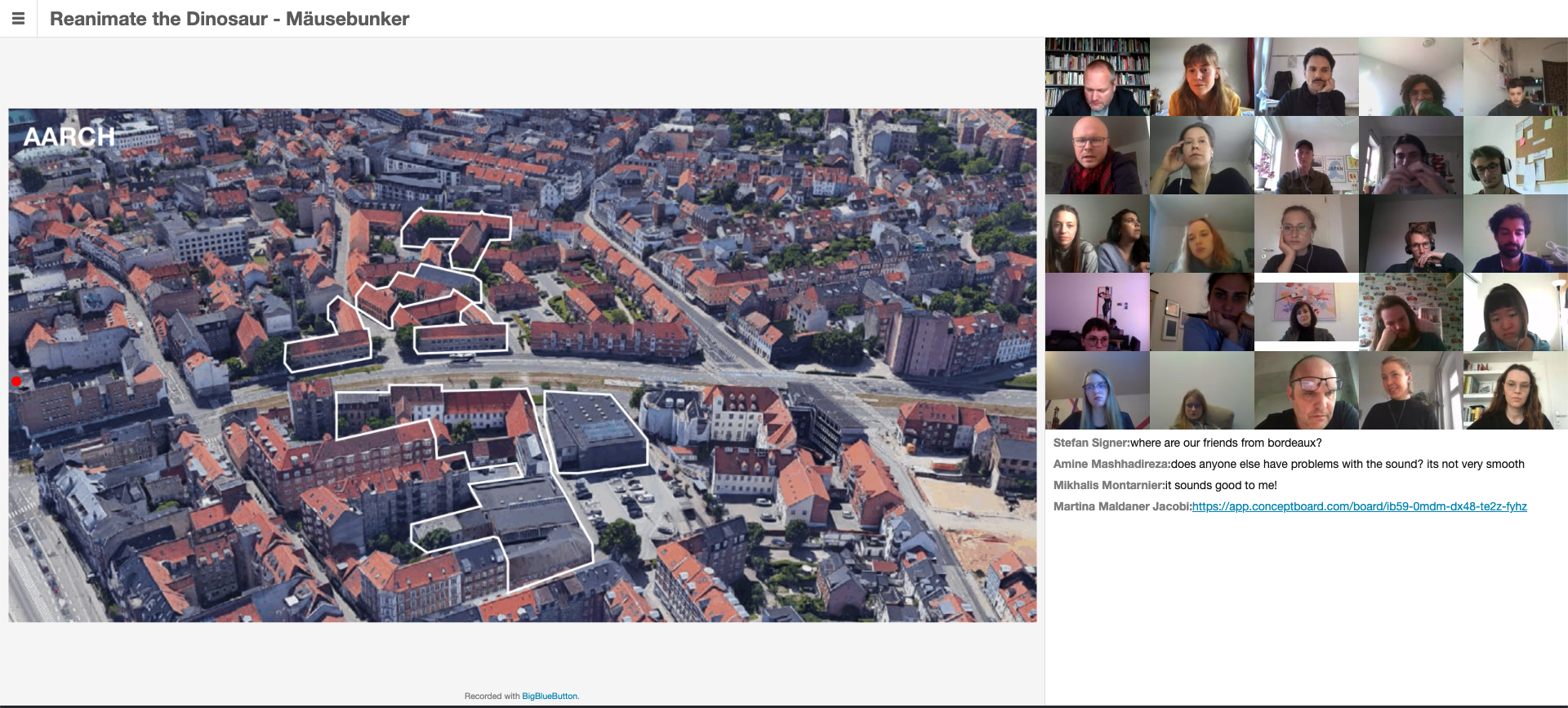Click Stefan Signer's chat message about Bordeaux
Viewport: 1568px width, 708px height.
coord(1225,443)
